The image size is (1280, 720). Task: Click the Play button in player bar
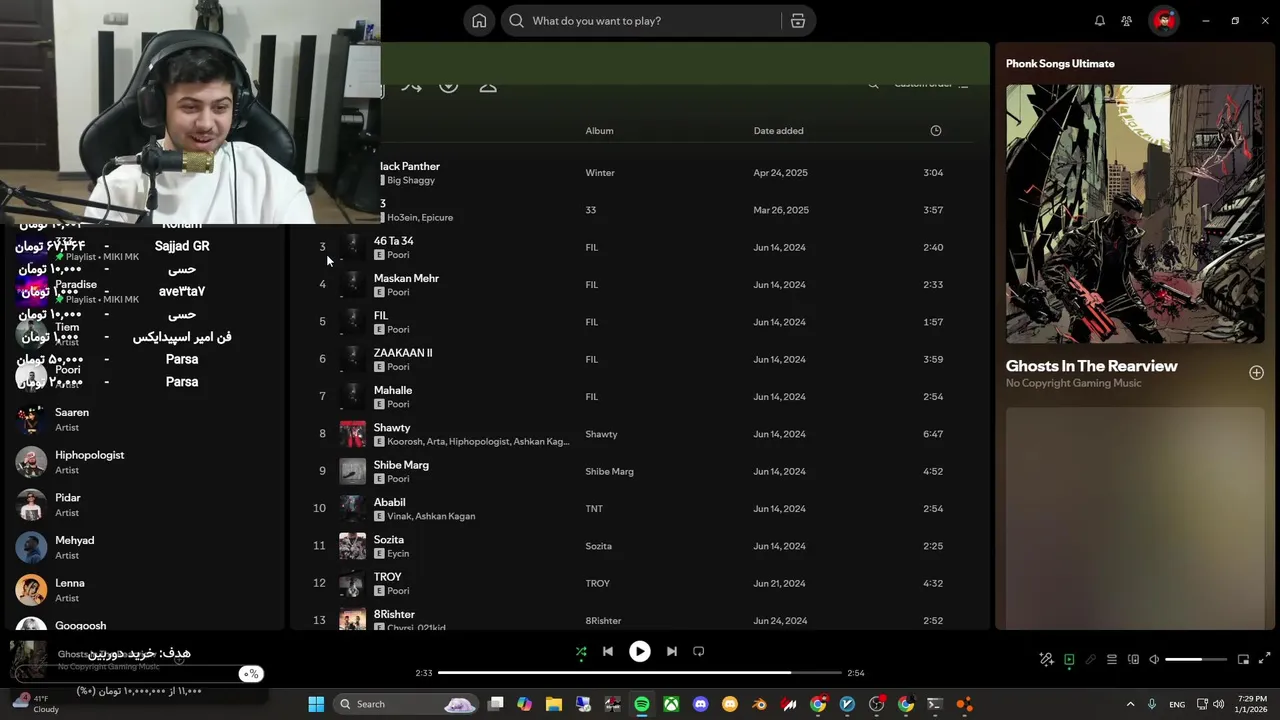click(x=640, y=652)
